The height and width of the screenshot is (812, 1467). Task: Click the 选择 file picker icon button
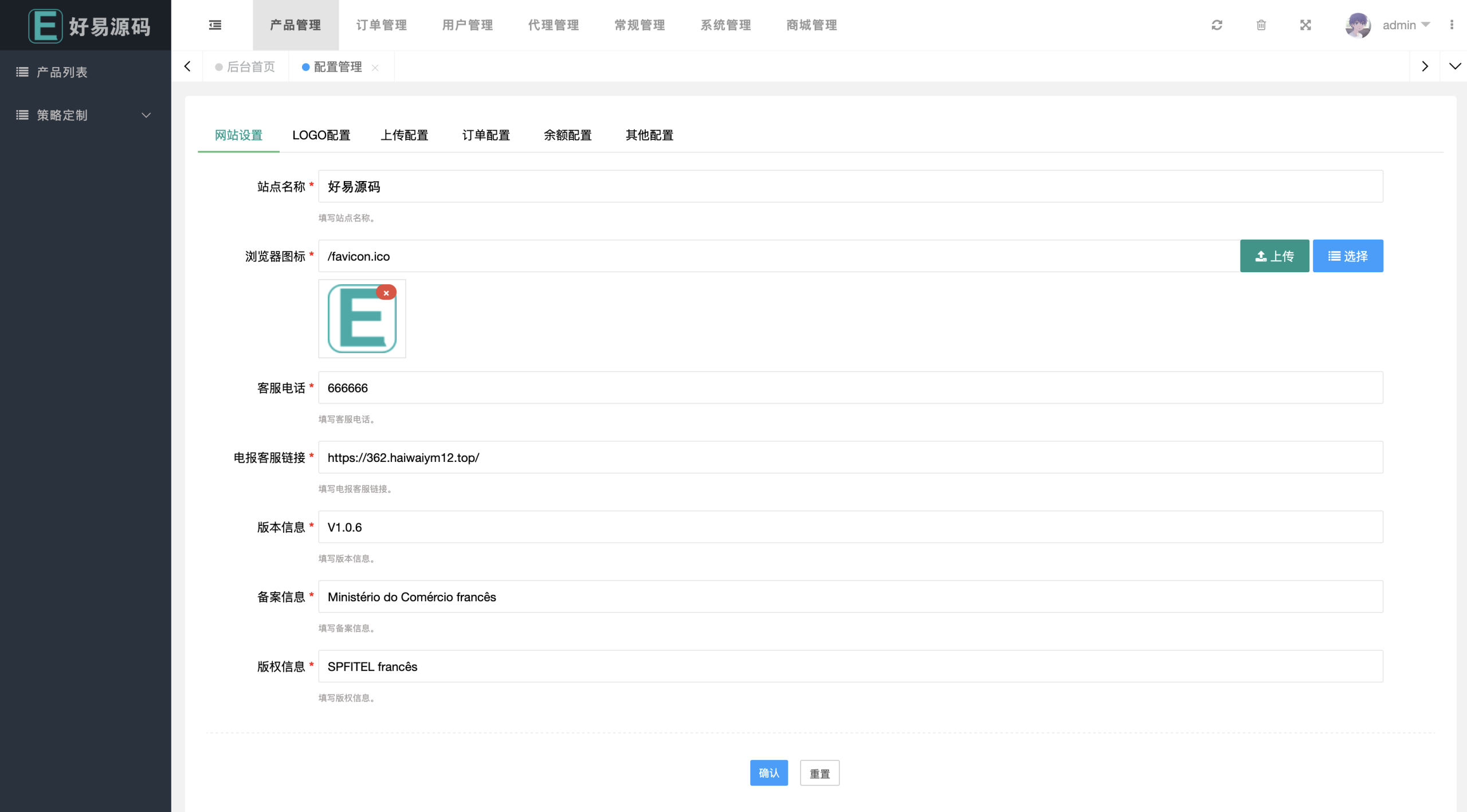(x=1333, y=256)
